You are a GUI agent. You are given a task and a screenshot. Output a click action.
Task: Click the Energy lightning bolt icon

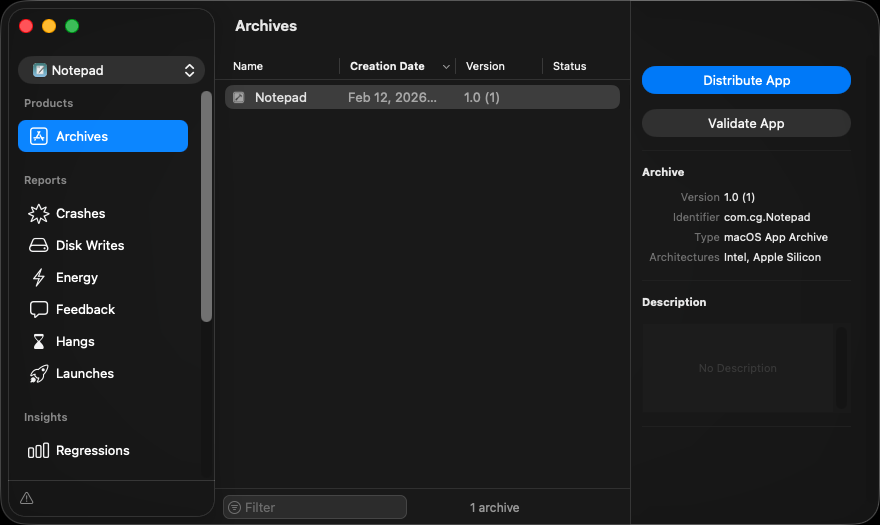[39, 277]
